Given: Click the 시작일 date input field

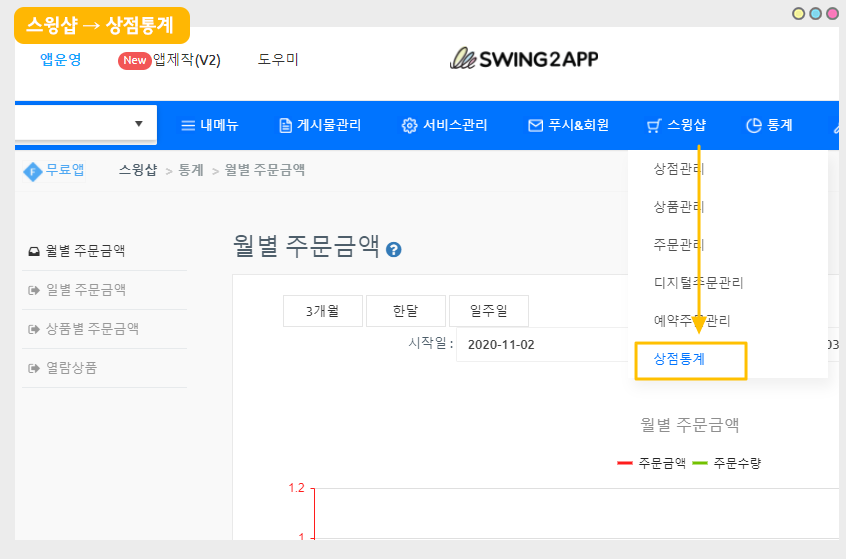Looking at the screenshot, I should click(x=540, y=344).
